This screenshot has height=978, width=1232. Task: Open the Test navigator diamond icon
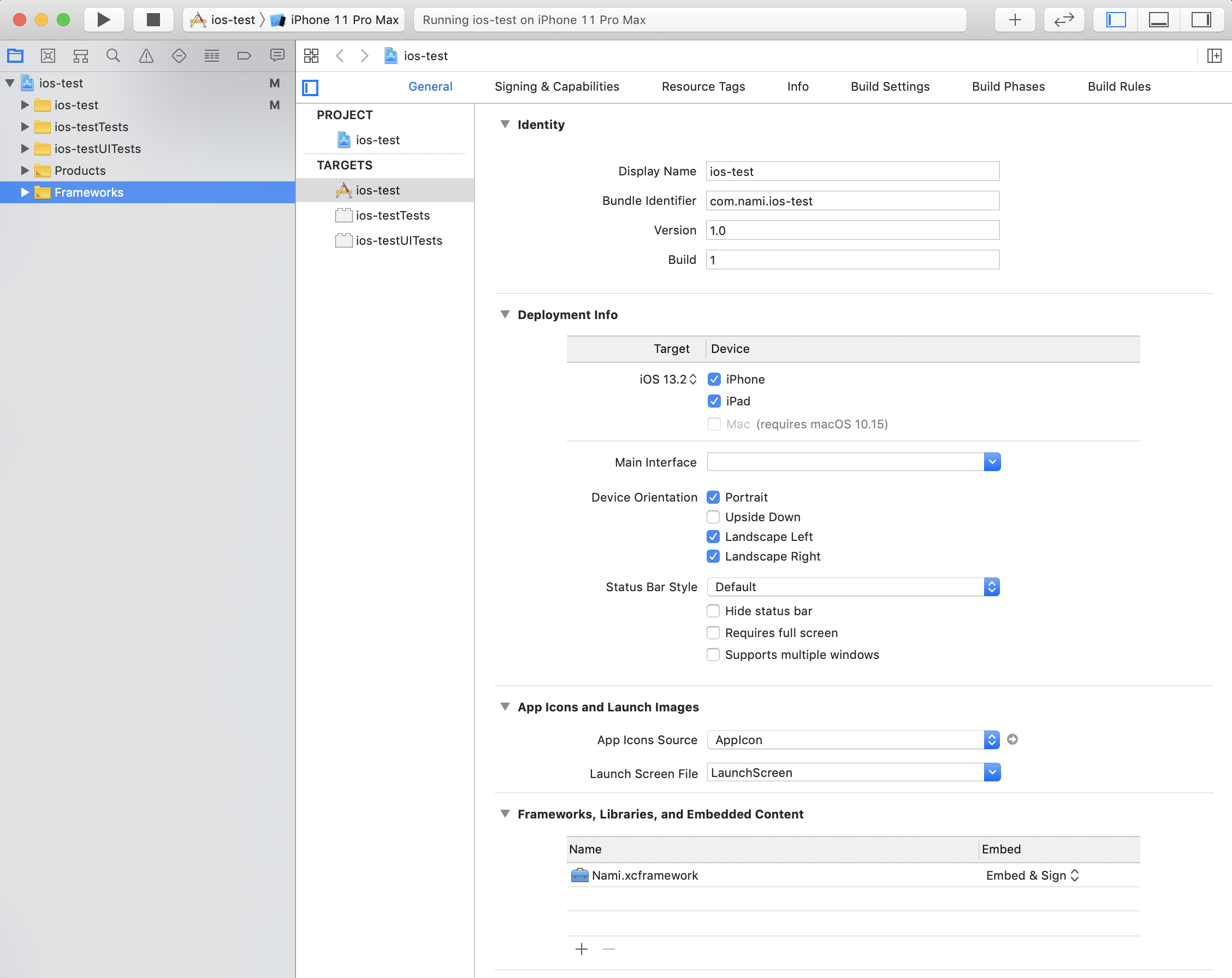[x=179, y=55]
